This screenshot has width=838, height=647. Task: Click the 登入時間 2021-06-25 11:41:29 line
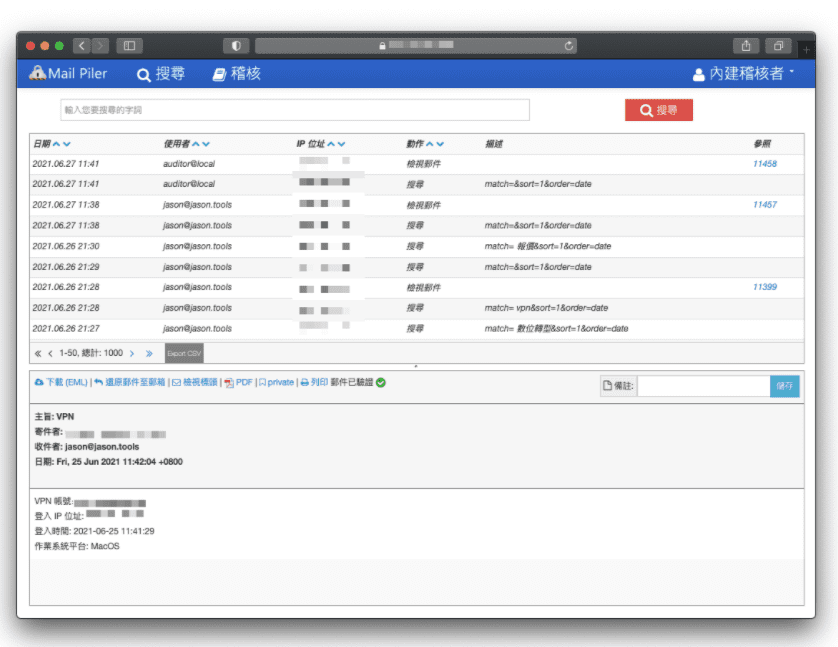95,531
